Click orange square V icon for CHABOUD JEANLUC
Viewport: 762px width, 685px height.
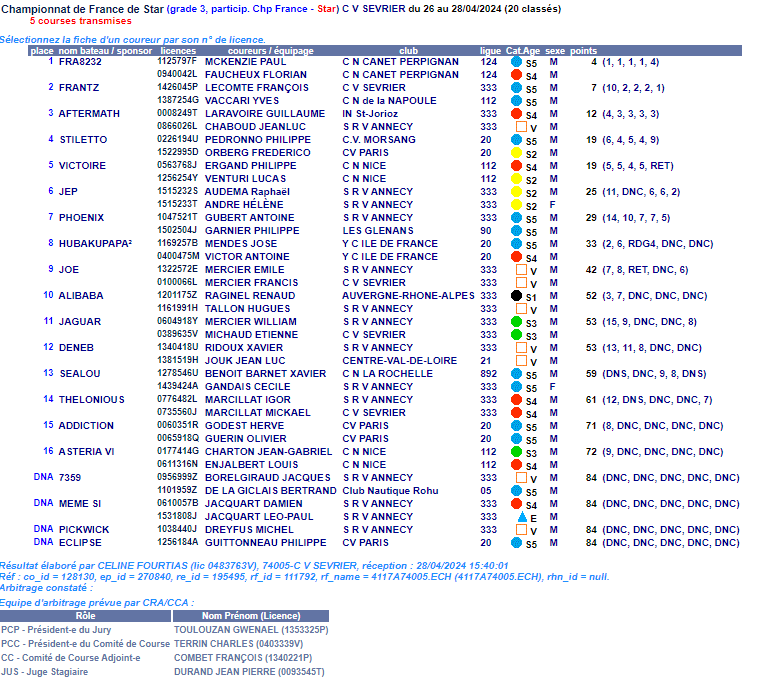click(x=520, y=127)
